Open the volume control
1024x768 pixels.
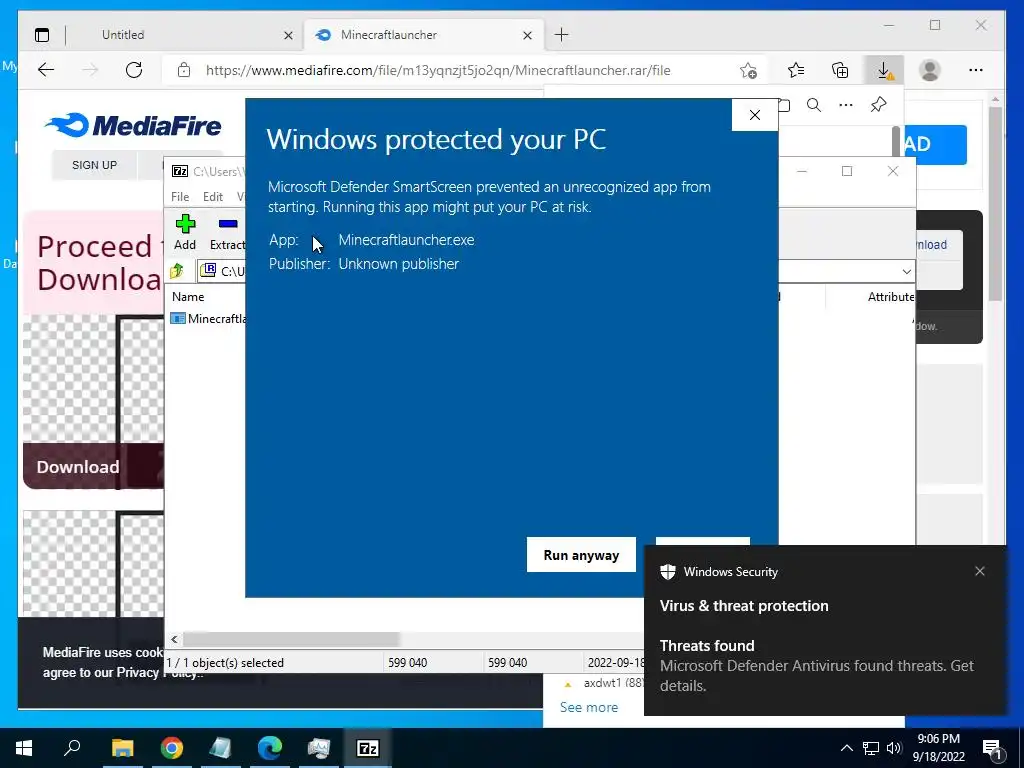coord(894,748)
